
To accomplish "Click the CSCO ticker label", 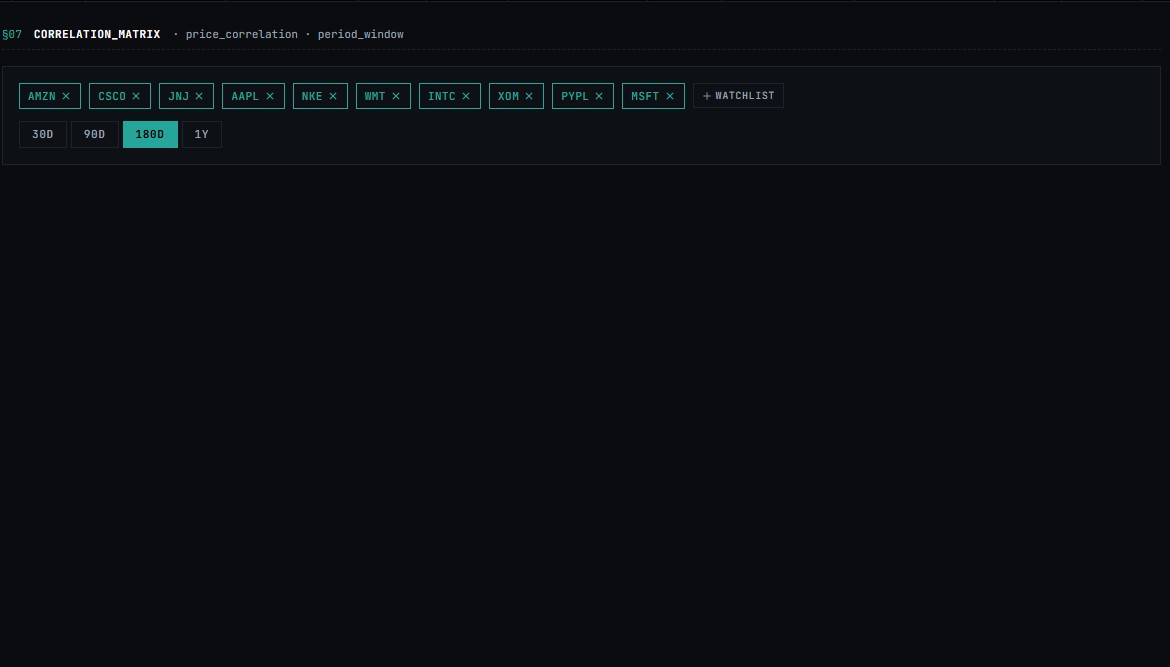I will [x=112, y=96].
